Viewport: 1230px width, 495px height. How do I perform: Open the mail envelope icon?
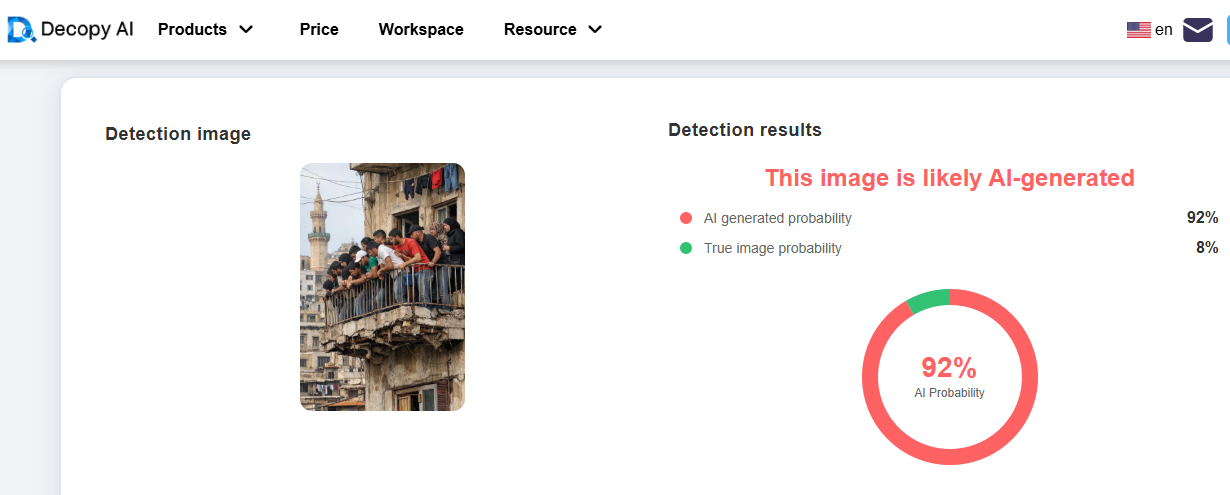click(x=1197, y=30)
